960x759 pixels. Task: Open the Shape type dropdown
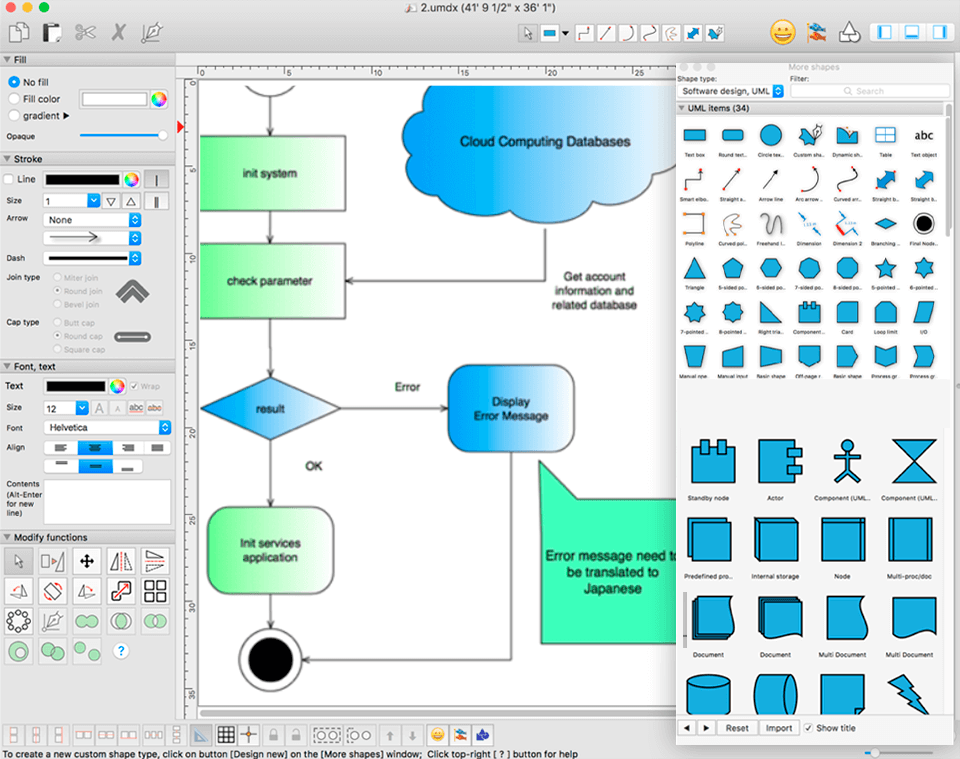tap(730, 91)
